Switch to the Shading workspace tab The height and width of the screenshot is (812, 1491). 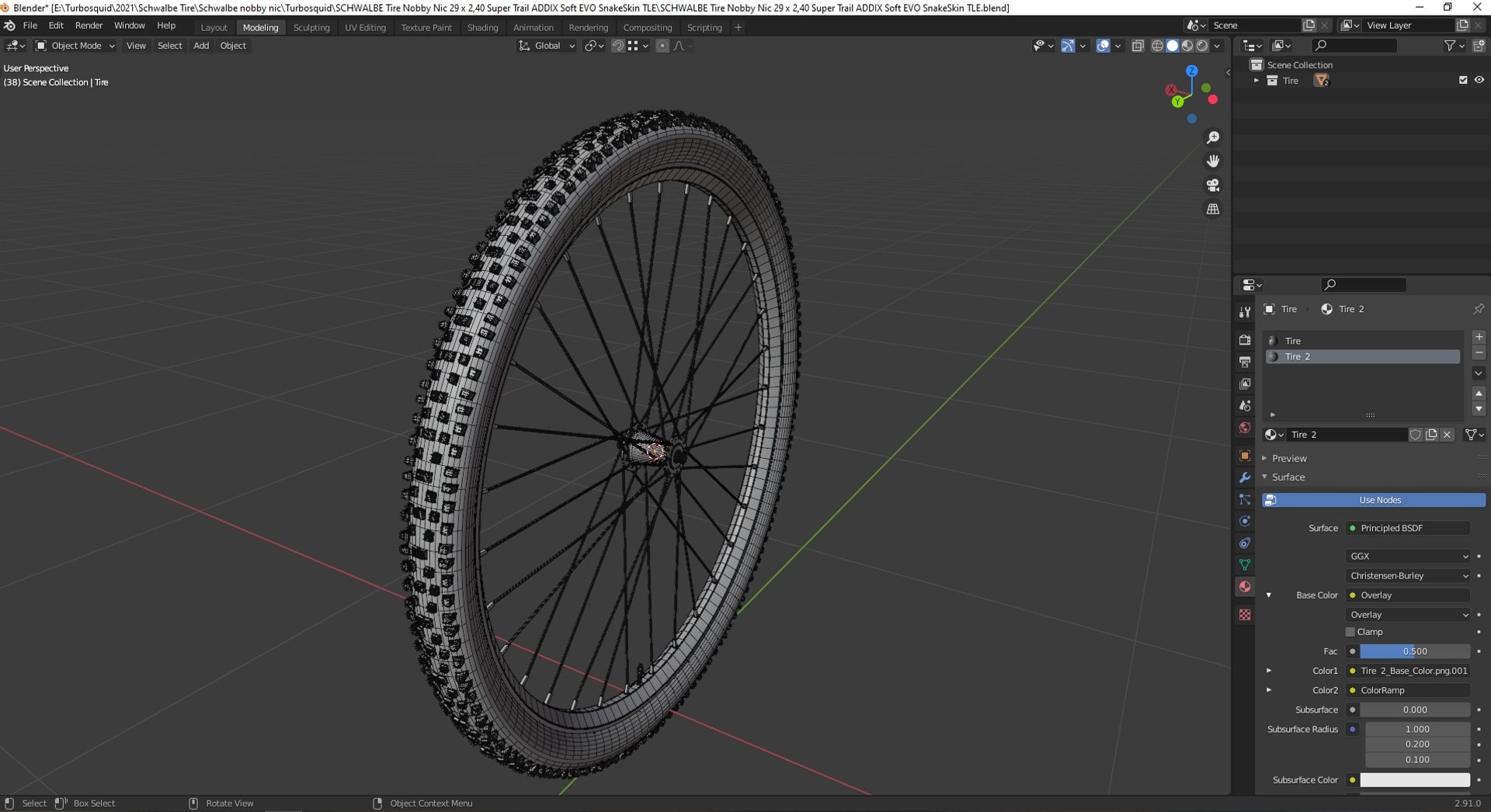[482, 27]
